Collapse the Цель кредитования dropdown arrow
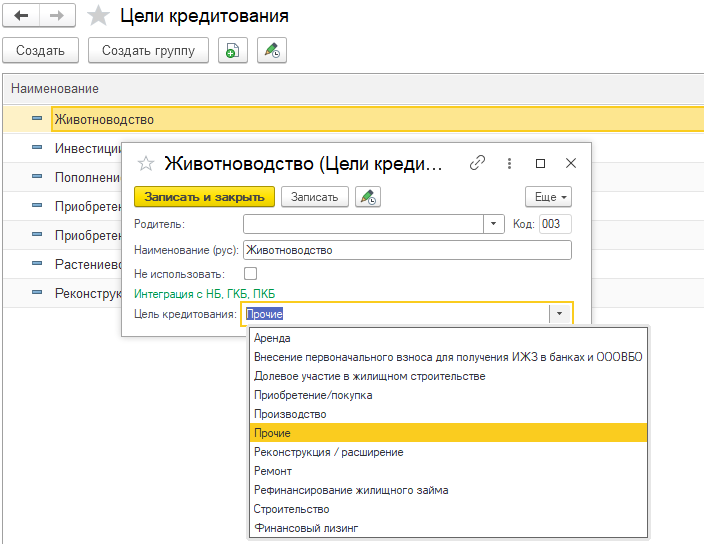704x544 pixels. tap(559, 314)
